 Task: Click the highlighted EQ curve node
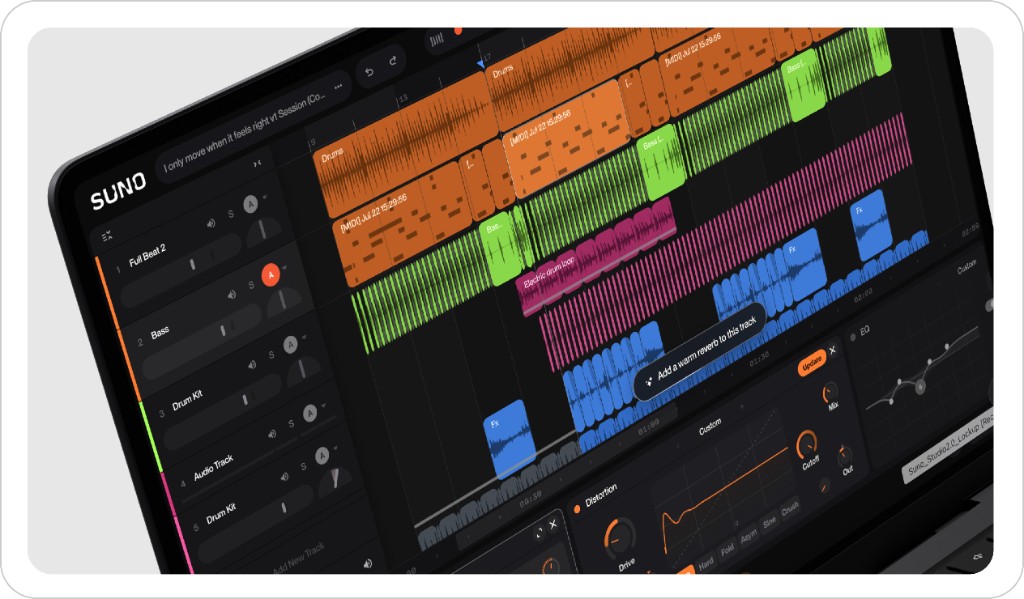(x=920, y=387)
